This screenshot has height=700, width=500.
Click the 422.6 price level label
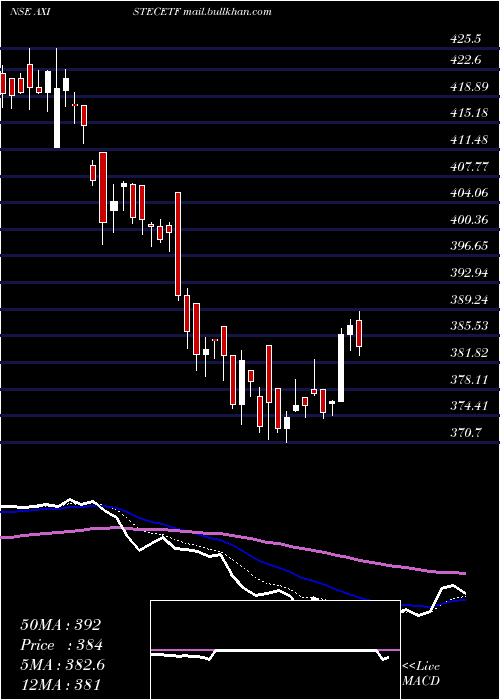coord(466,59)
